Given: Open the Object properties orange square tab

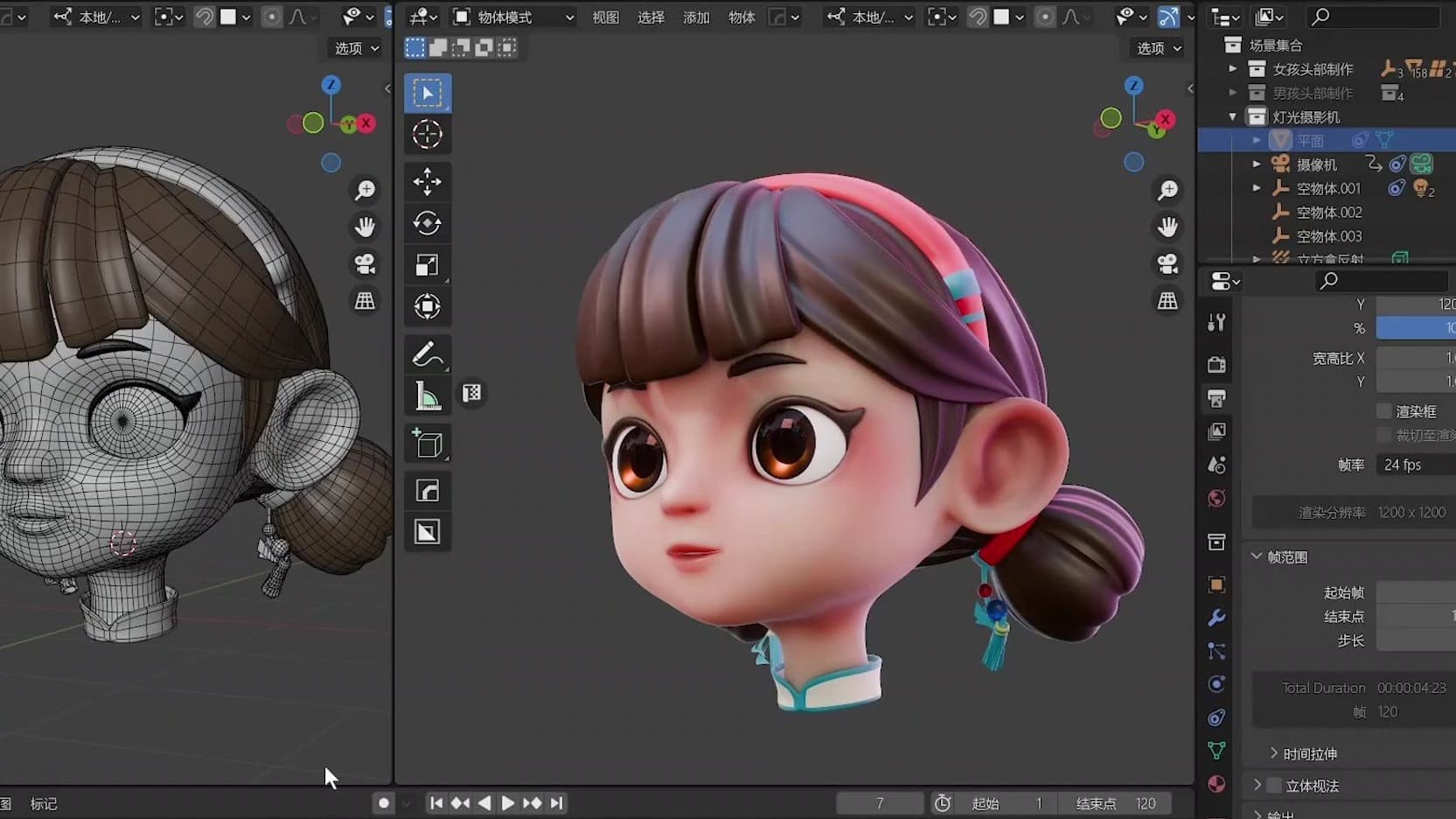Looking at the screenshot, I should (x=1216, y=584).
